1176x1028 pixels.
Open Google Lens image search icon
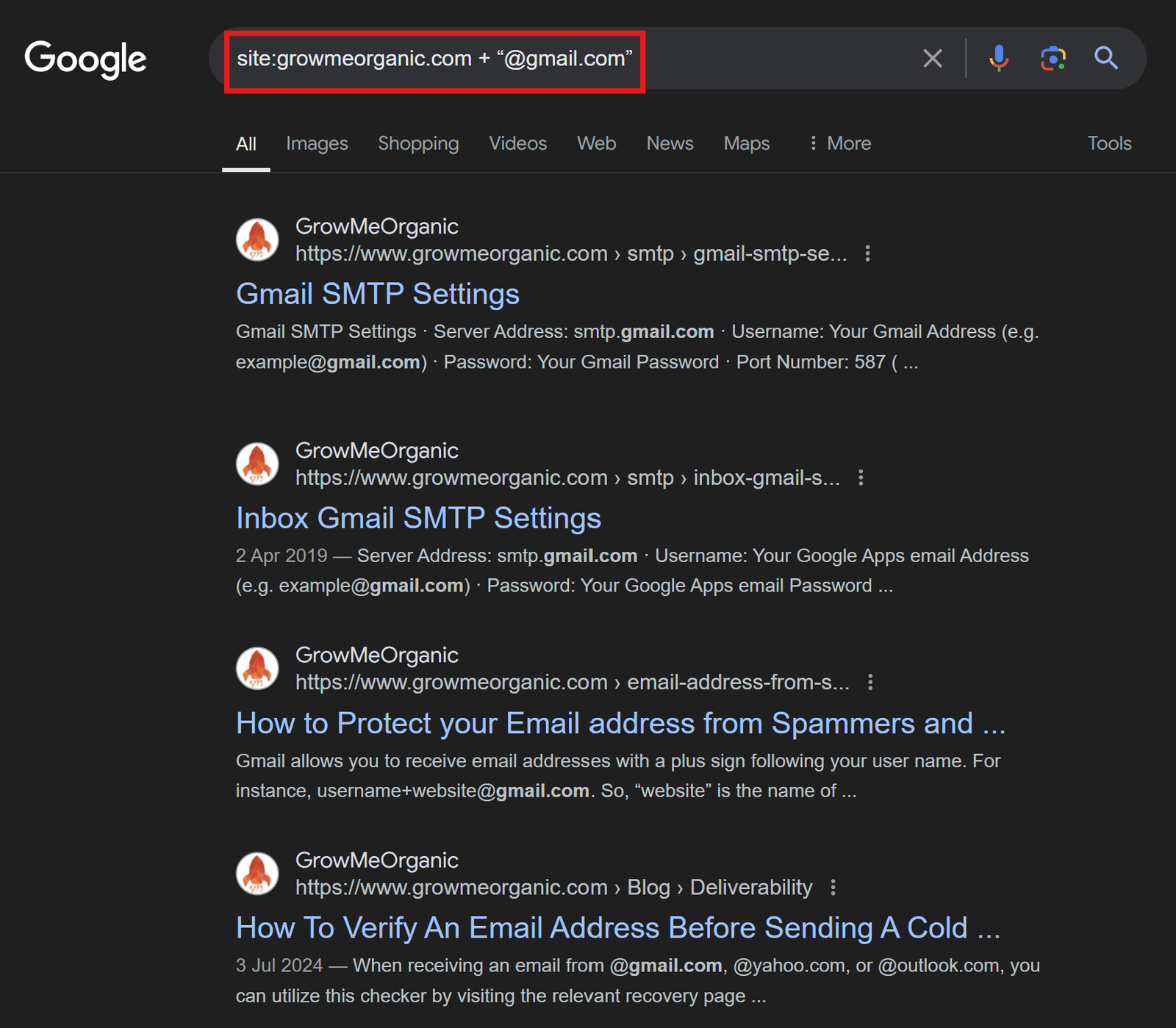click(x=1053, y=58)
